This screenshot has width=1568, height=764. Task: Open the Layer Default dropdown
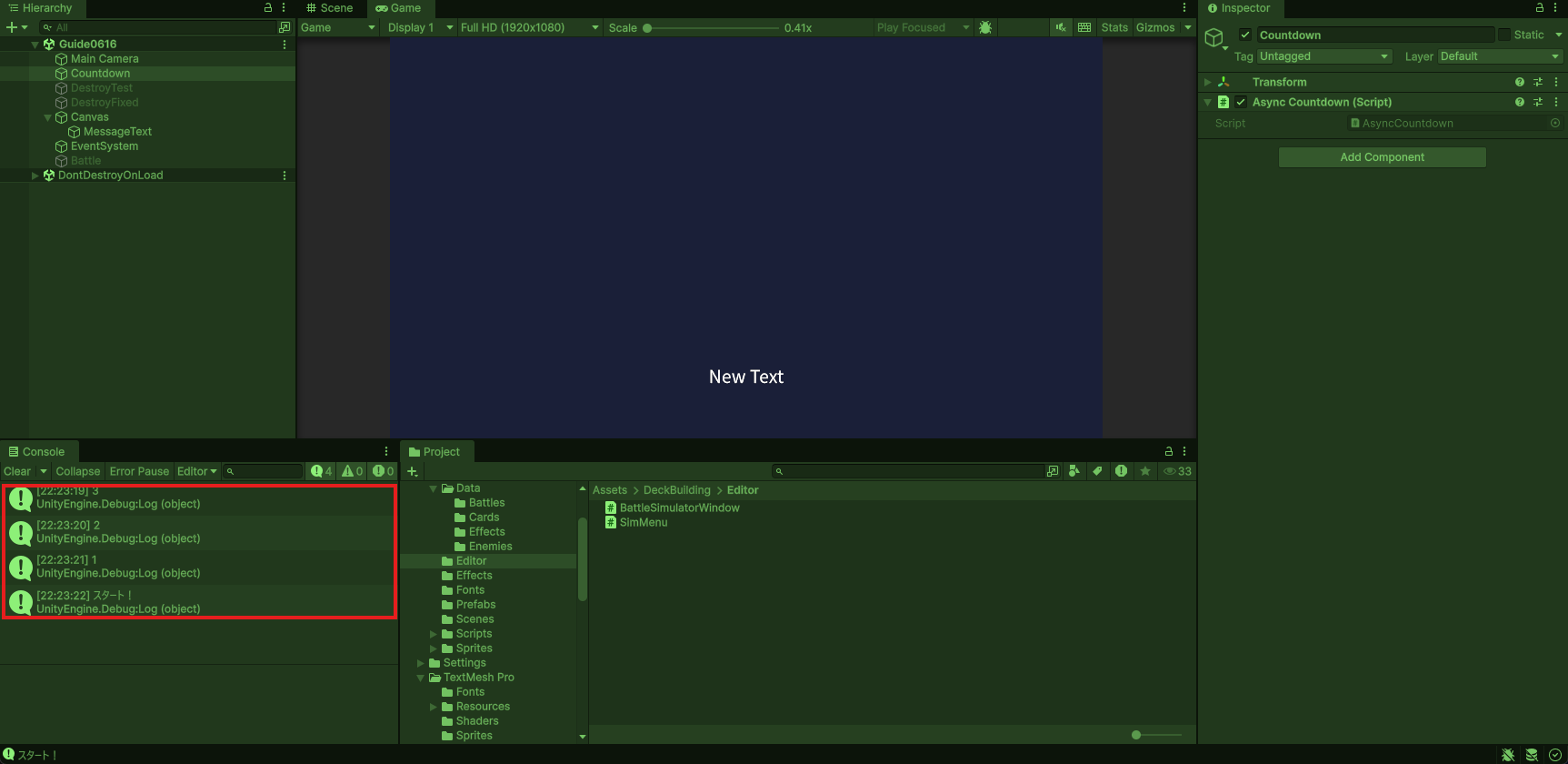(x=1500, y=56)
